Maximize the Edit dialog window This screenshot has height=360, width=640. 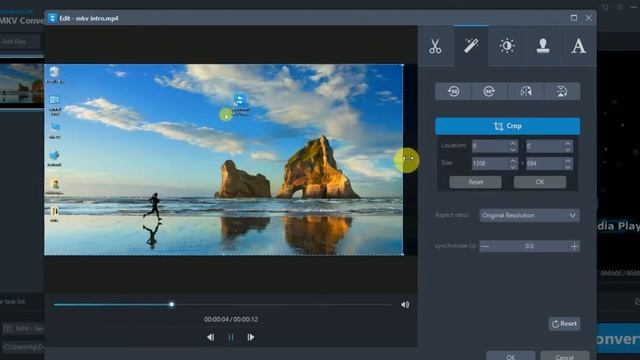click(574, 18)
